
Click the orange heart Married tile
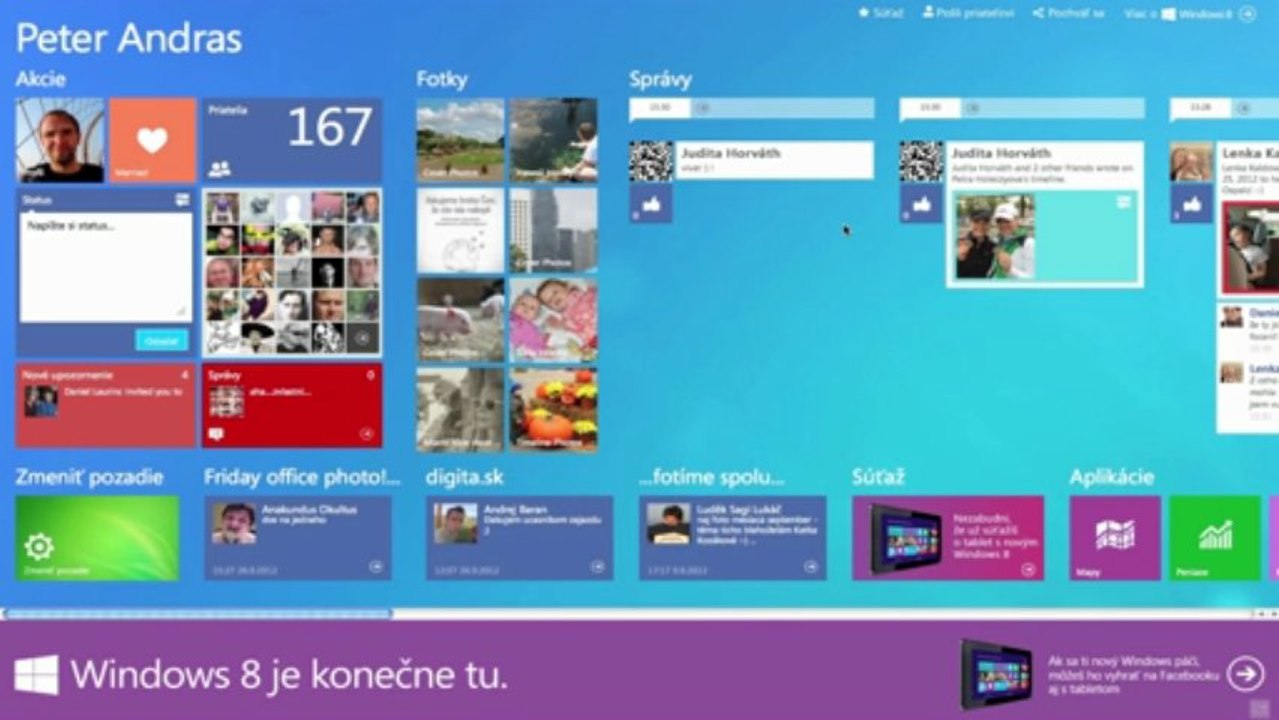[152, 140]
